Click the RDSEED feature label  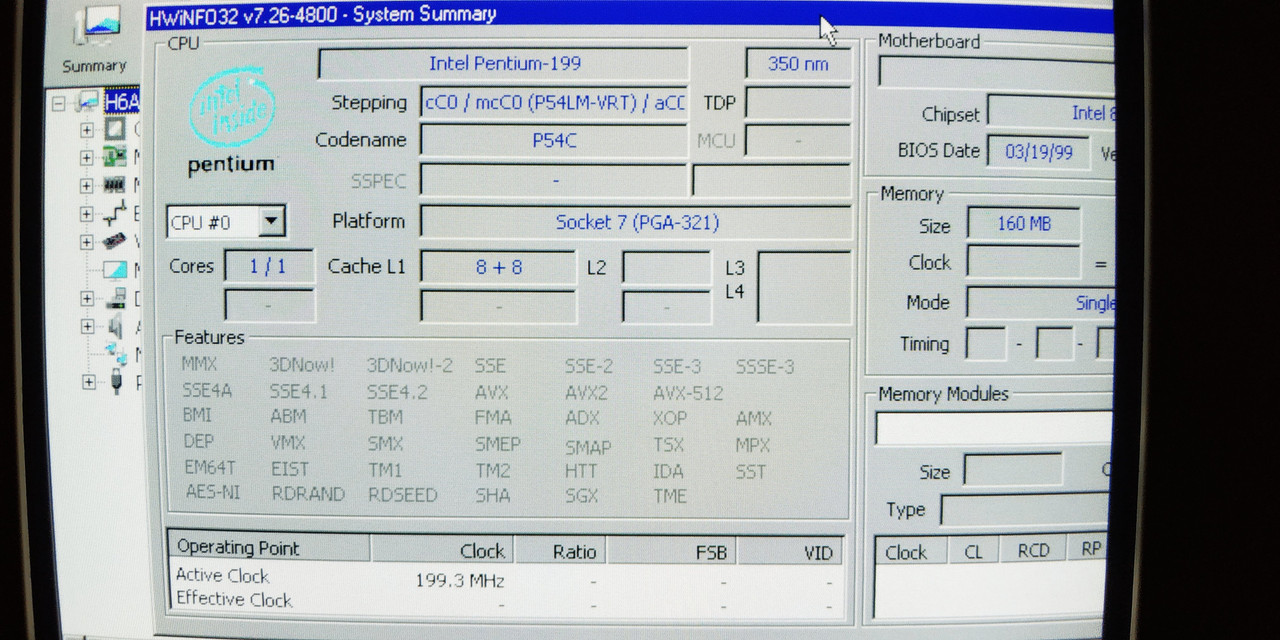(404, 494)
